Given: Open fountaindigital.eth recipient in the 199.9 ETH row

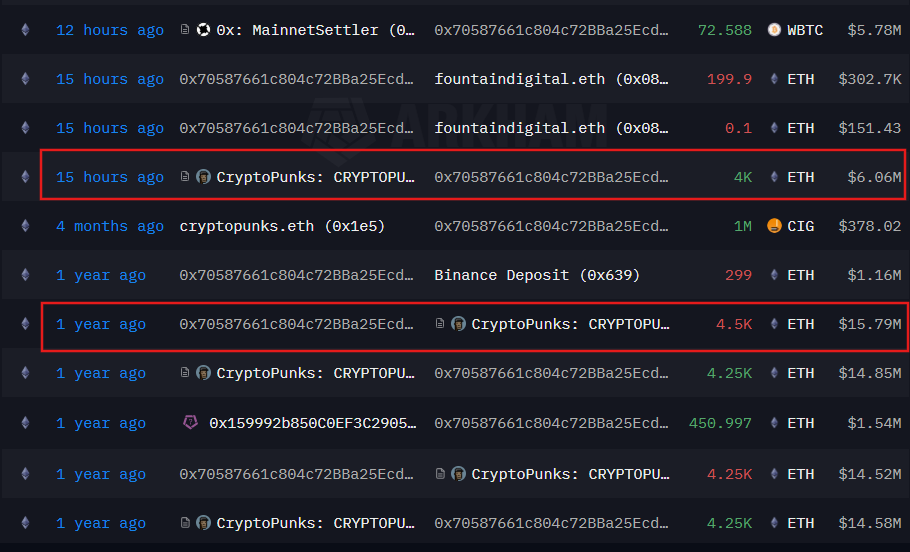Looking at the screenshot, I should tap(551, 80).
